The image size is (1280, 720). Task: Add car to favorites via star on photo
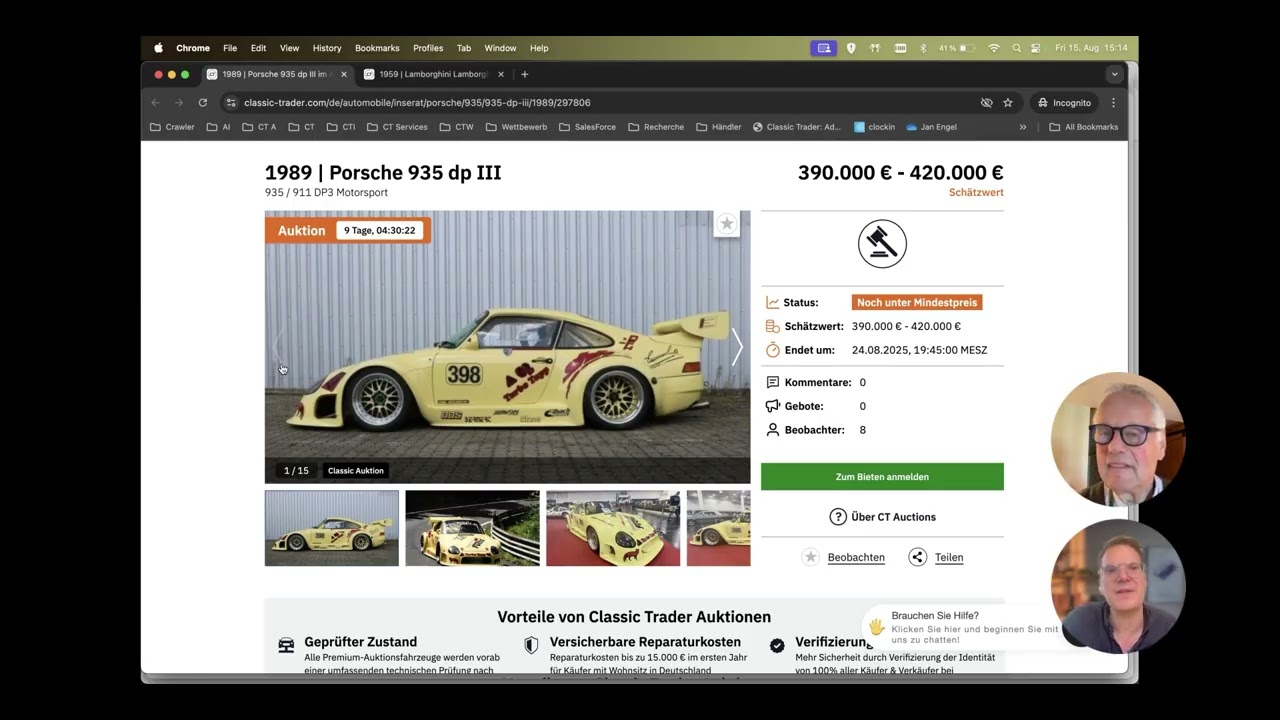(727, 224)
